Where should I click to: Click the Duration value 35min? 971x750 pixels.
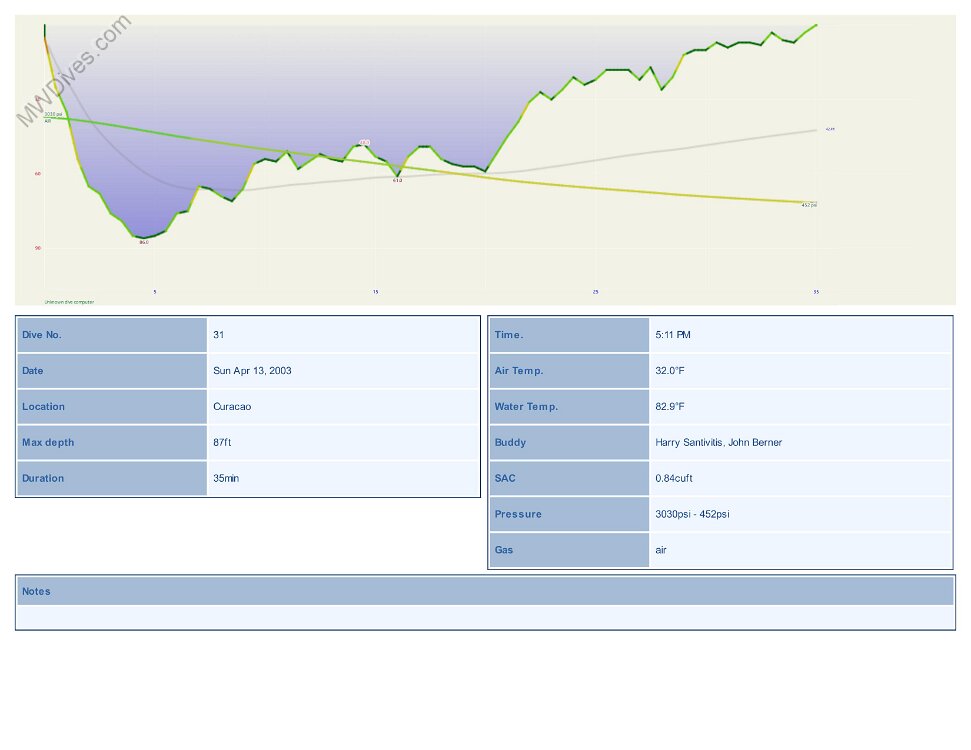[226, 479]
